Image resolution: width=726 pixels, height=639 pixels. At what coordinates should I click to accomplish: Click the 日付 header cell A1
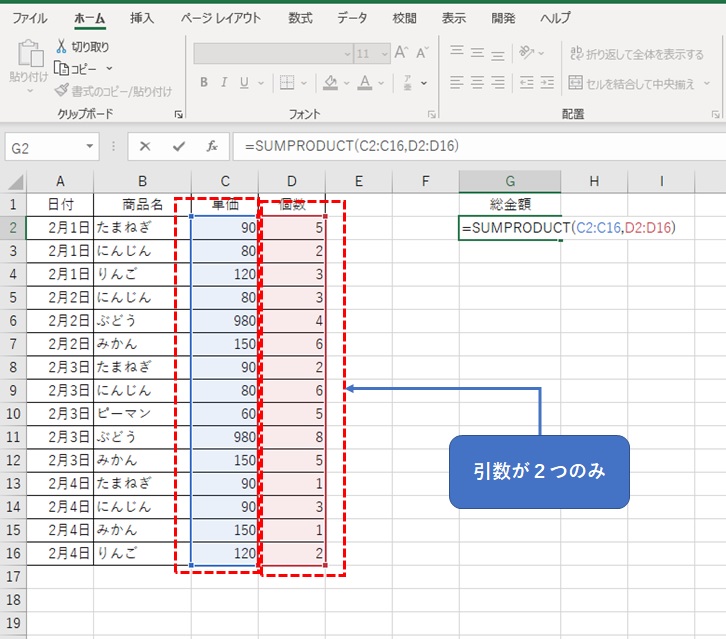(60, 204)
